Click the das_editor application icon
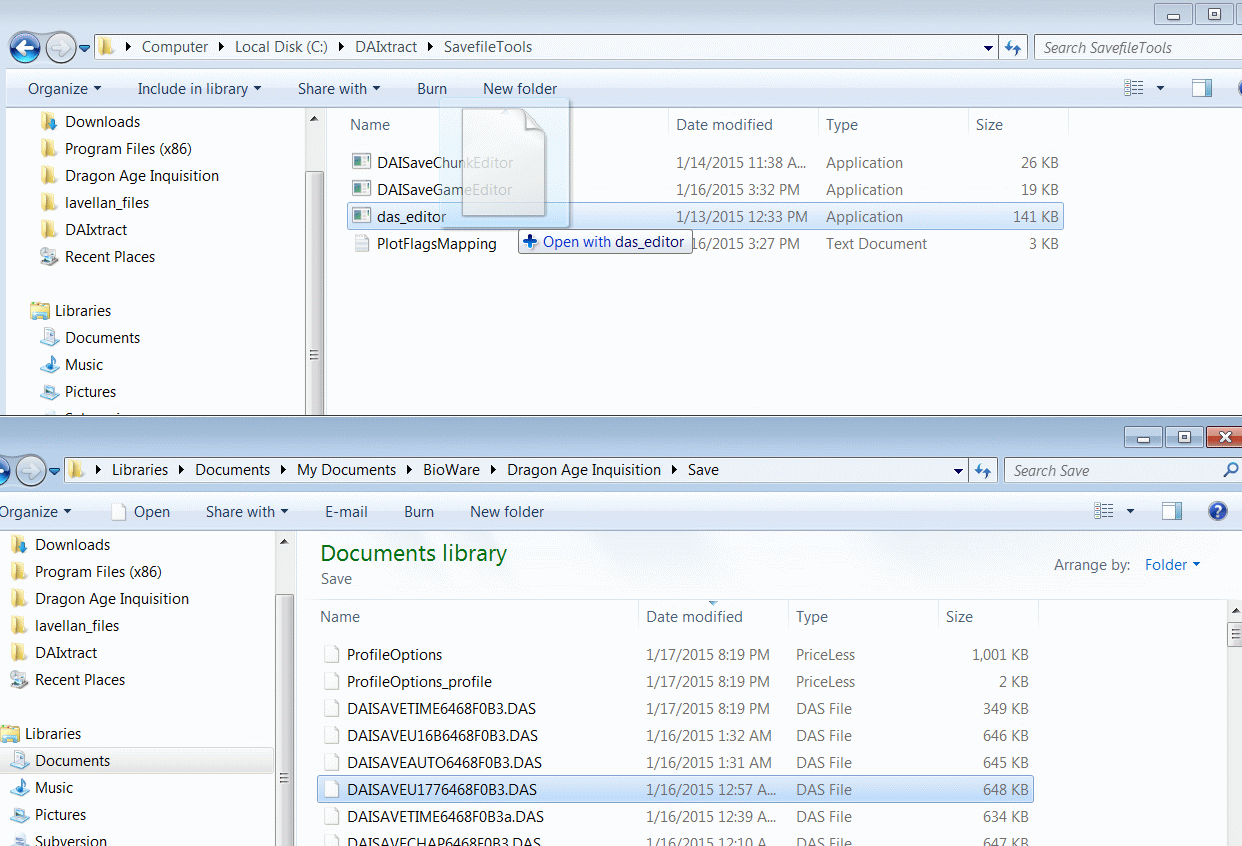This screenshot has width=1242, height=846. (361, 216)
